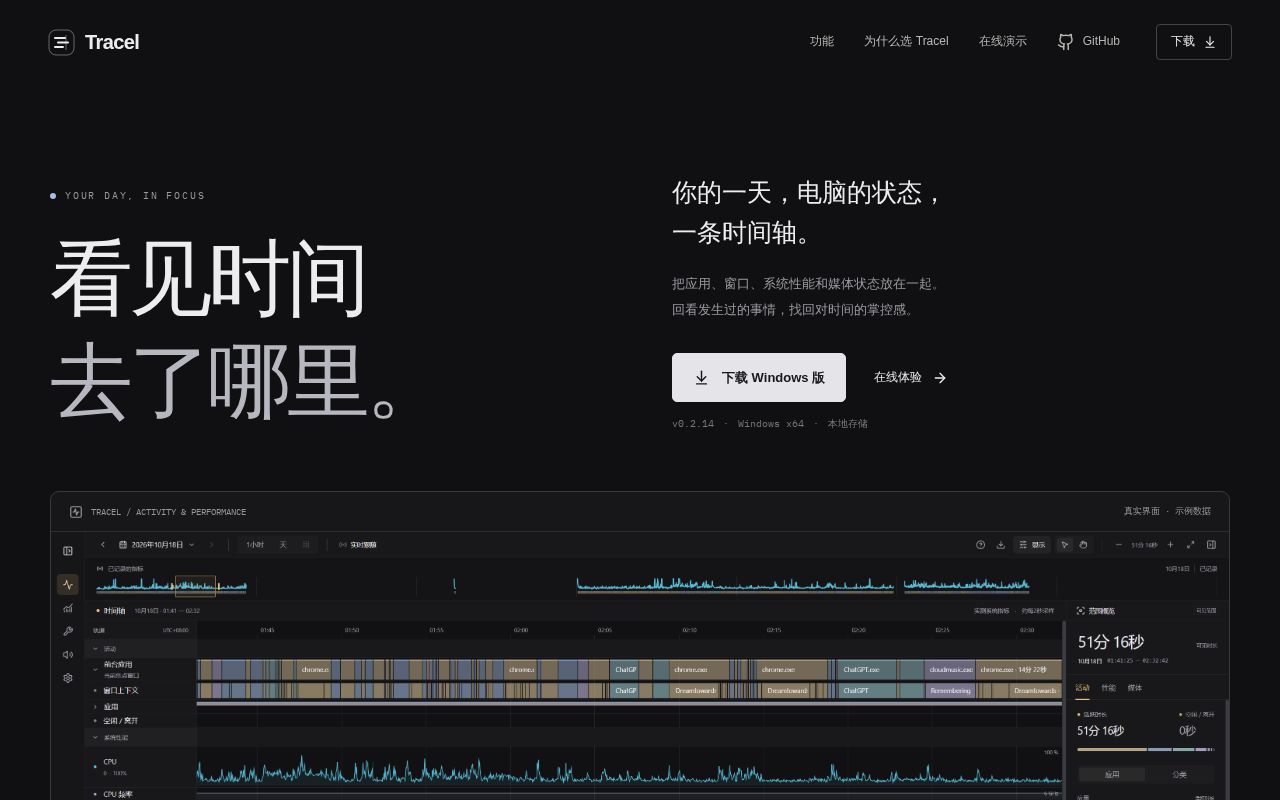Open the chart statistics icon in demo sidebar
The width and height of the screenshot is (1280, 800).
pyautogui.click(x=68, y=608)
